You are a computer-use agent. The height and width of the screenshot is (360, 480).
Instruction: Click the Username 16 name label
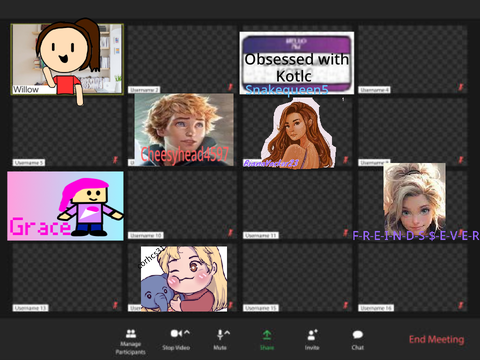(x=376, y=308)
